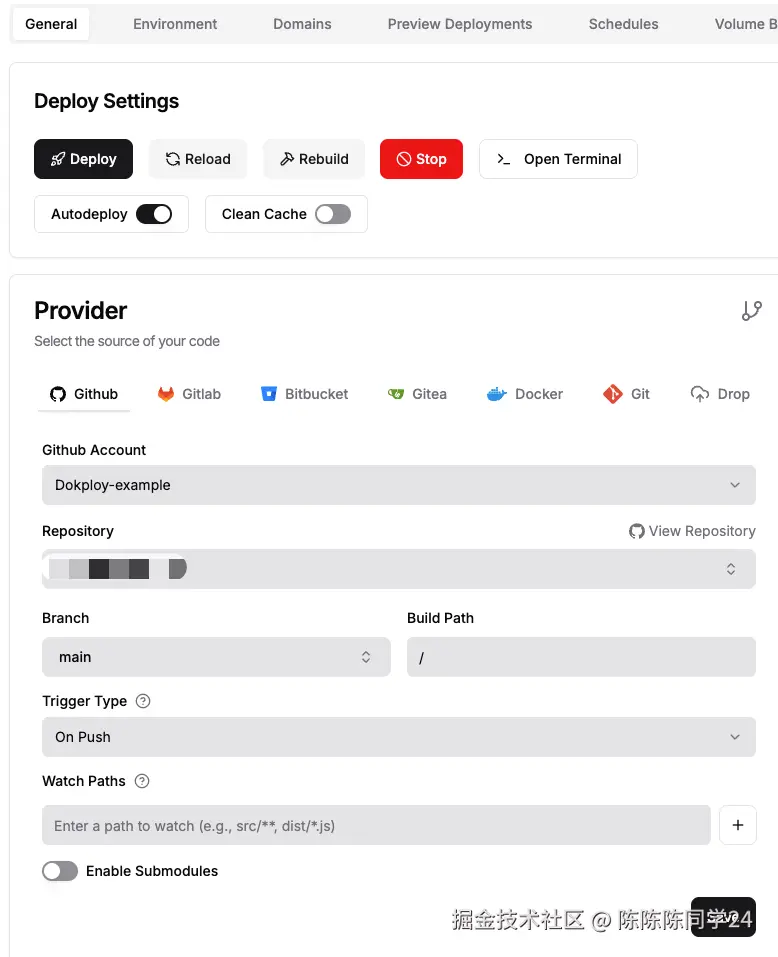Screen dimensions: 778x957
Task: Select the Git provider
Action: point(627,394)
